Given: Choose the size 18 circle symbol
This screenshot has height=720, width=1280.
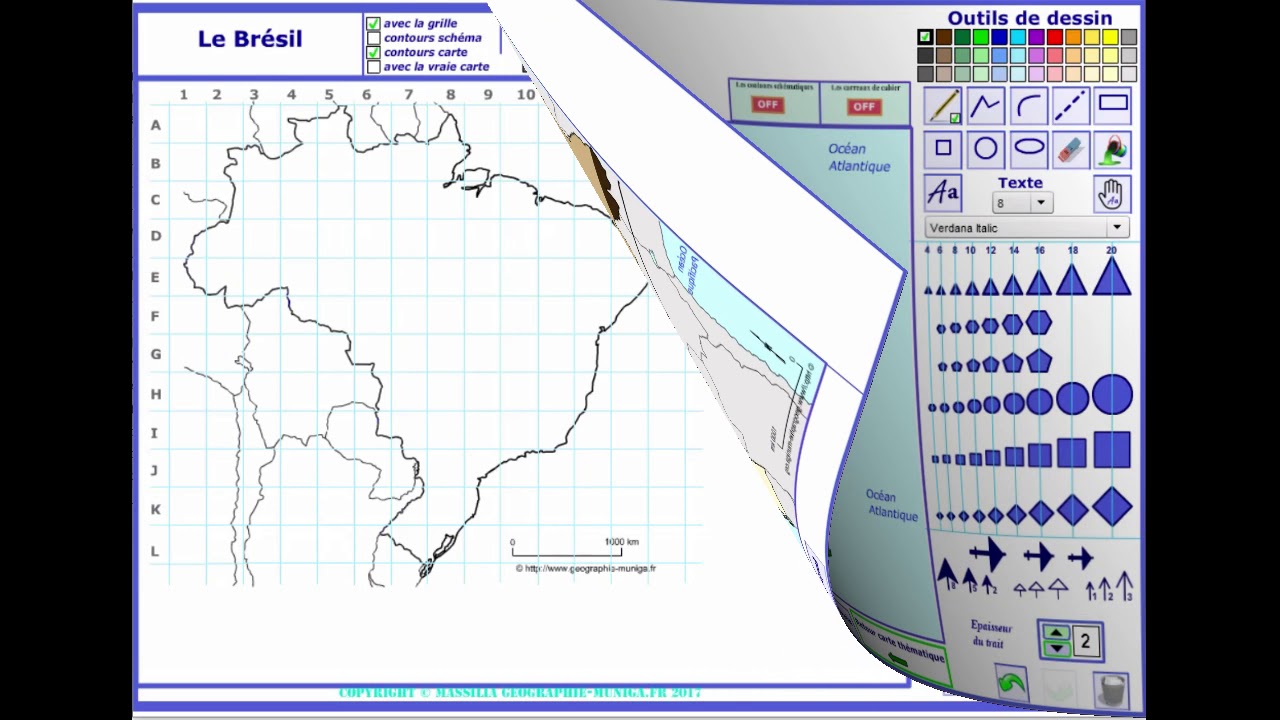Looking at the screenshot, I should click(x=1072, y=398).
